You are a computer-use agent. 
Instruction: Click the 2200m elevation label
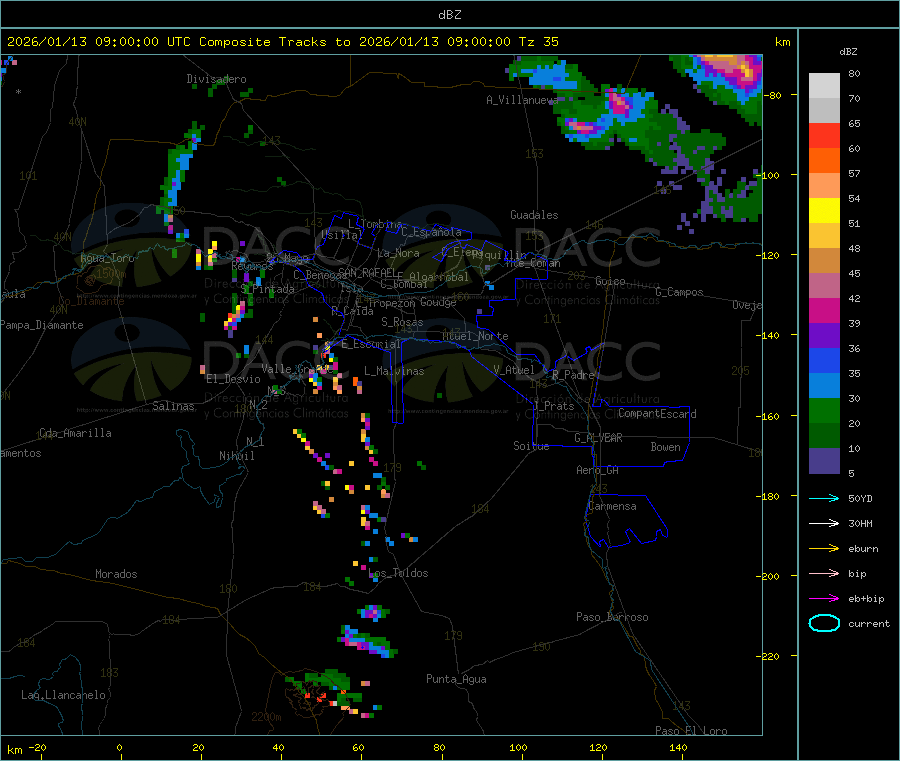(266, 717)
